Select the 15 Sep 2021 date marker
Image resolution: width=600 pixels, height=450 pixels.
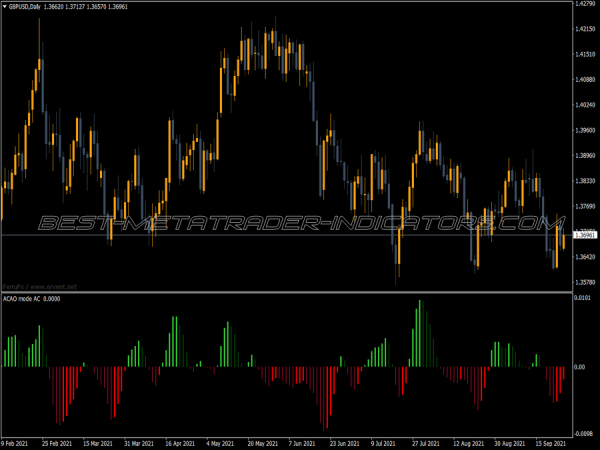549,442
